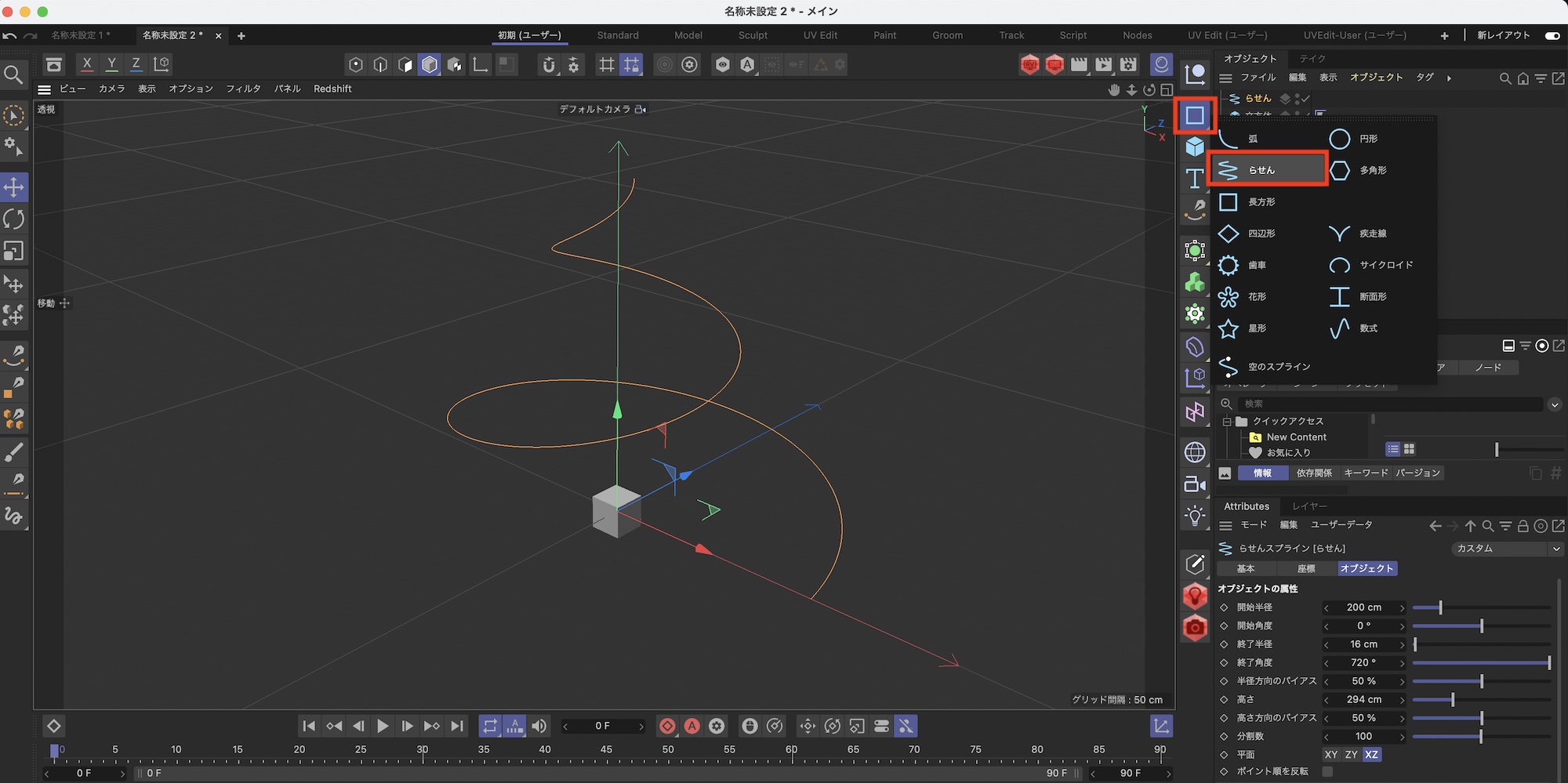Expand the asset browser search dropdown arrow

1554,404
